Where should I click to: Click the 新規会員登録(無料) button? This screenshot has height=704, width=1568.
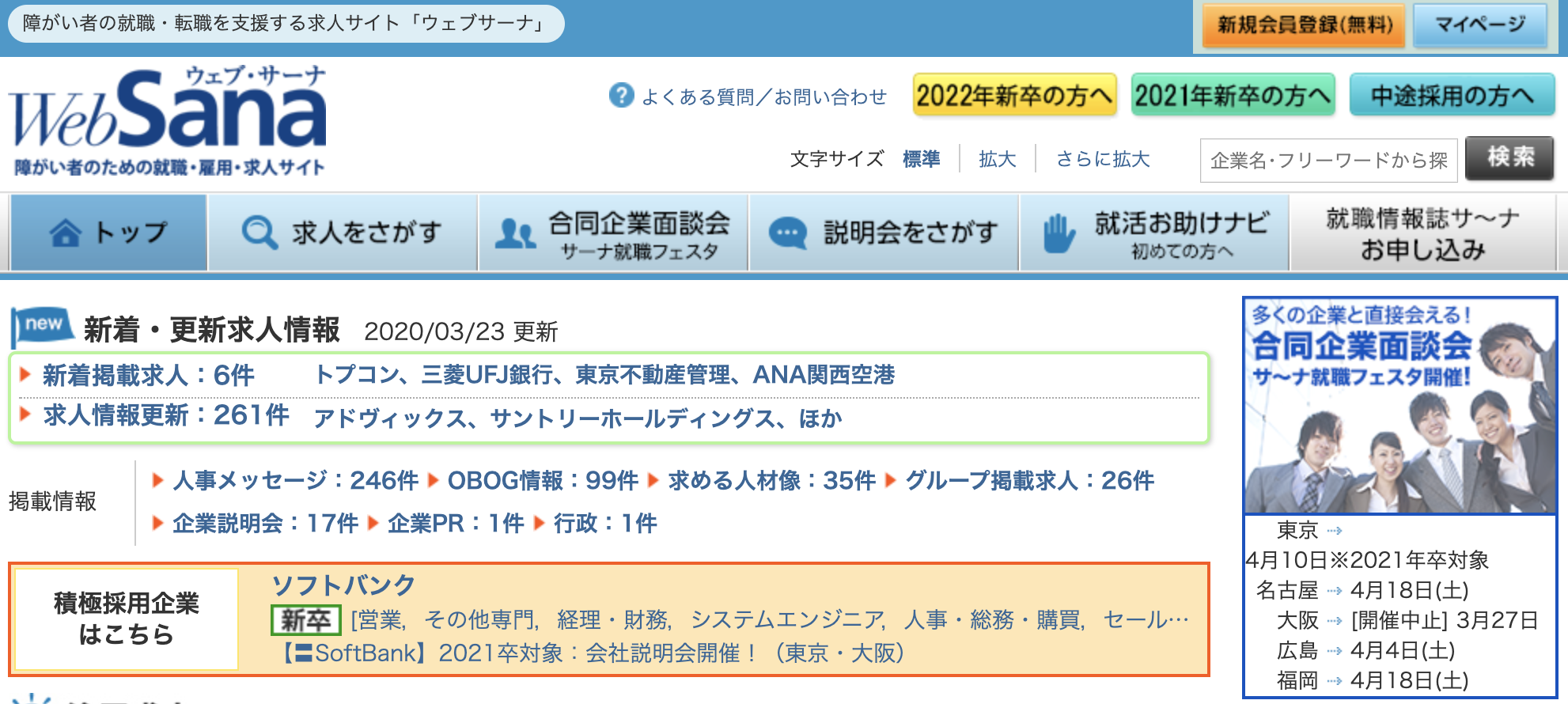1304,25
